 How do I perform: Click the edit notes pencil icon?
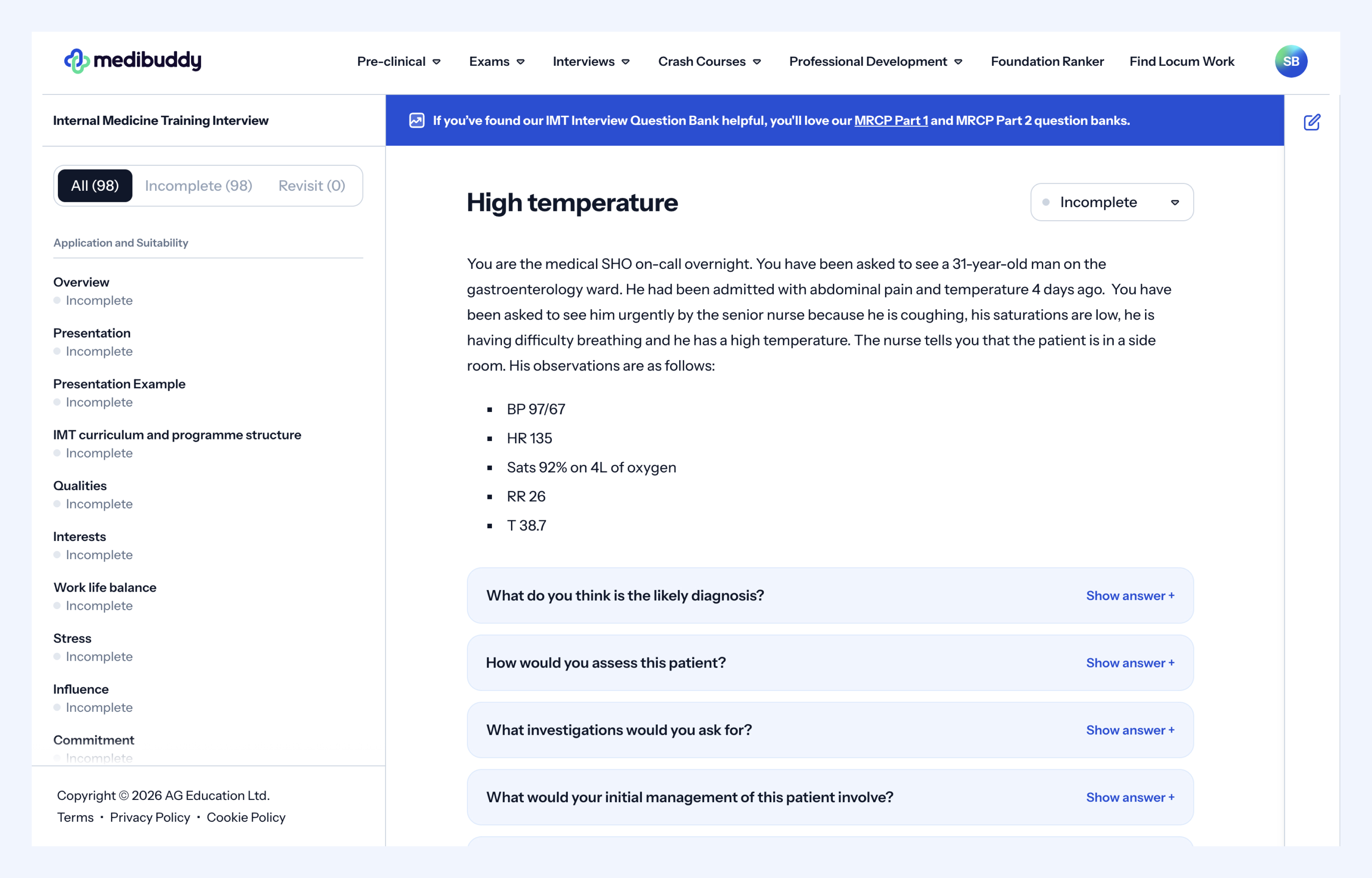click(1312, 122)
